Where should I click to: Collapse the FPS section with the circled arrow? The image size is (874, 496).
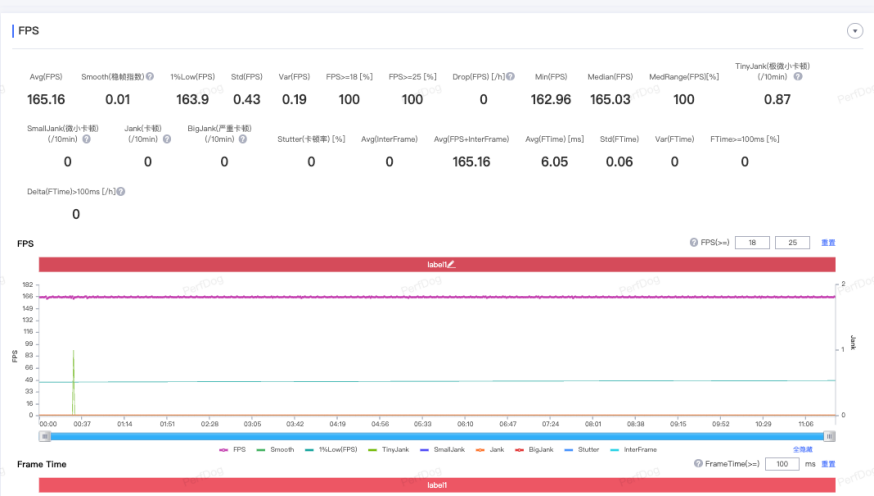854,31
